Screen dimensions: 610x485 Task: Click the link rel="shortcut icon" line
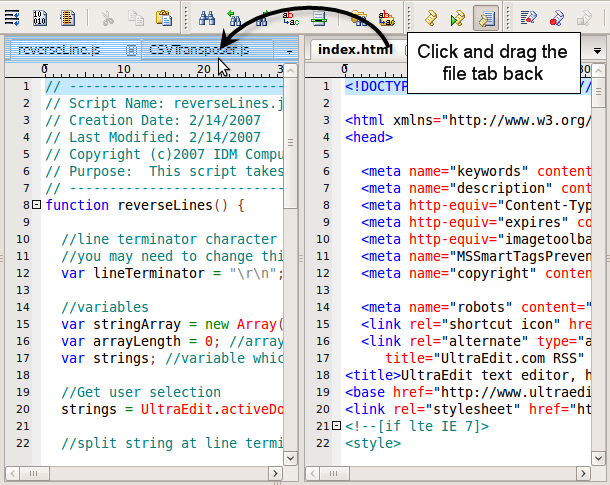point(476,324)
